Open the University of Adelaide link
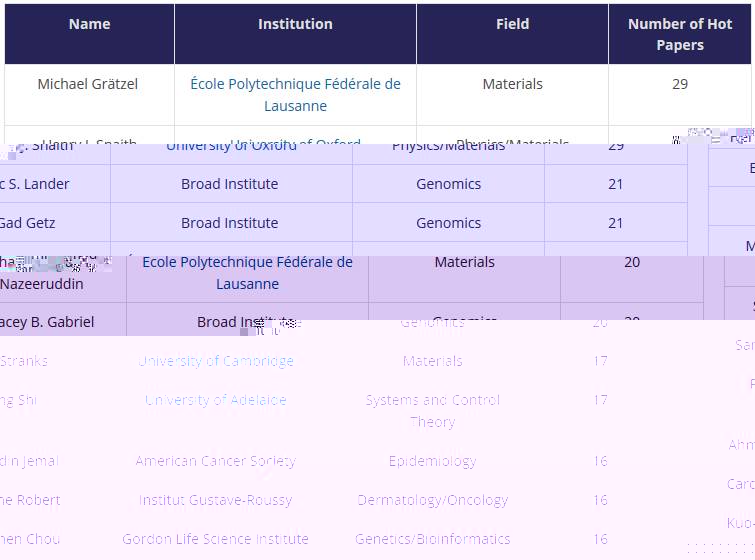 click(216, 400)
